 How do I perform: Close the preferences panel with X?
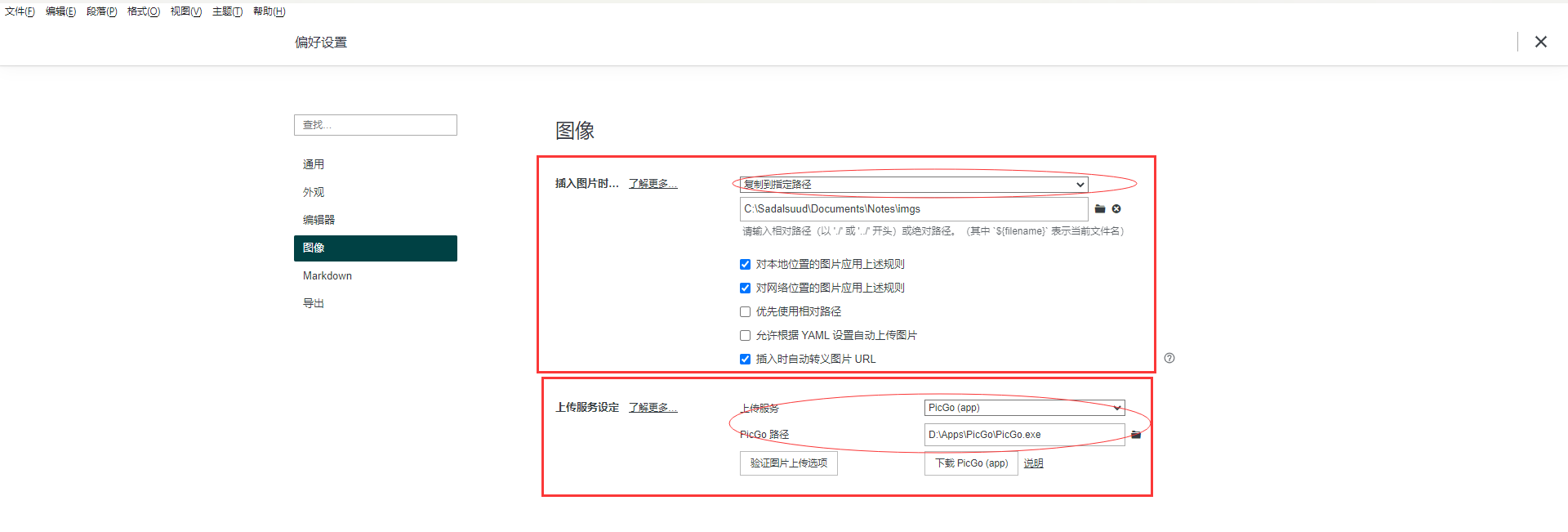[x=1540, y=42]
